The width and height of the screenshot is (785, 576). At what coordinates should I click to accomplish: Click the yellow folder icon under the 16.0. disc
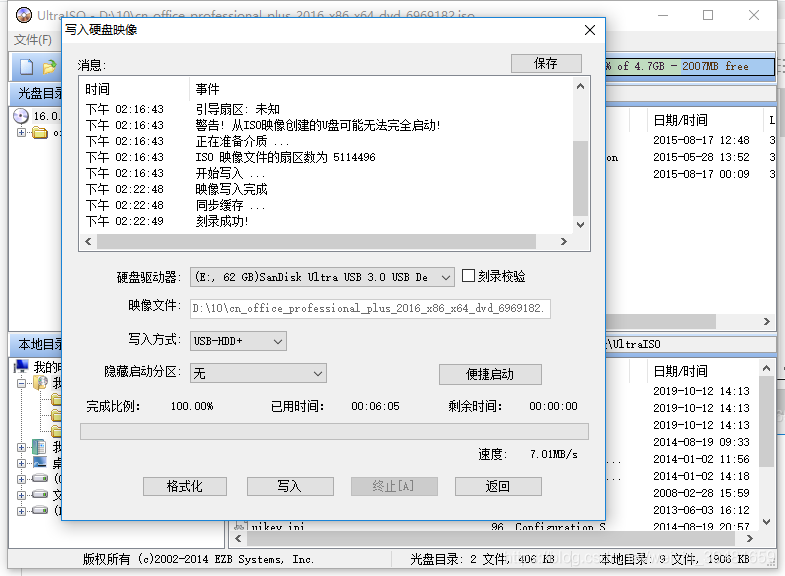point(40,133)
